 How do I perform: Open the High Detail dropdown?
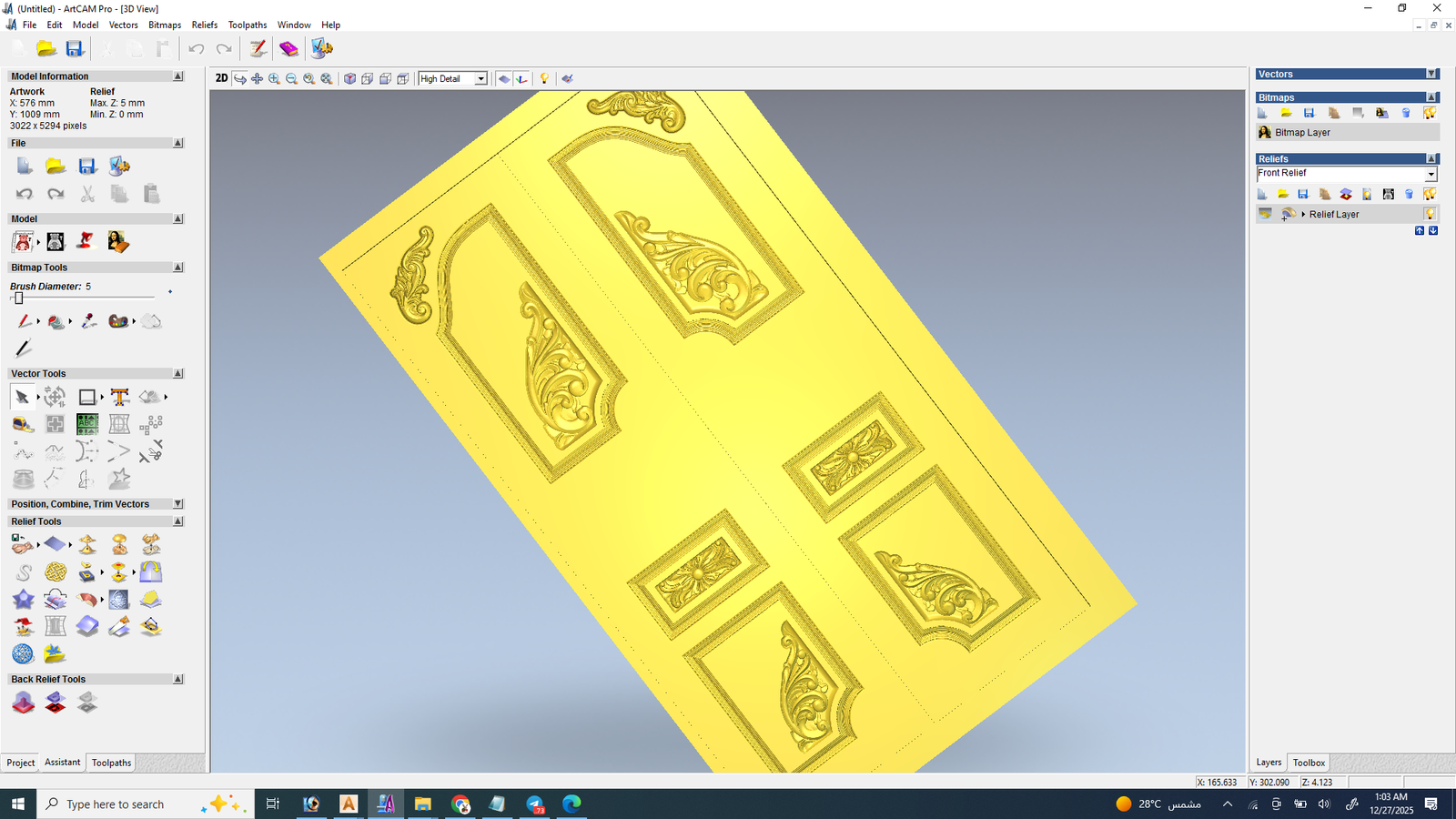point(480,79)
